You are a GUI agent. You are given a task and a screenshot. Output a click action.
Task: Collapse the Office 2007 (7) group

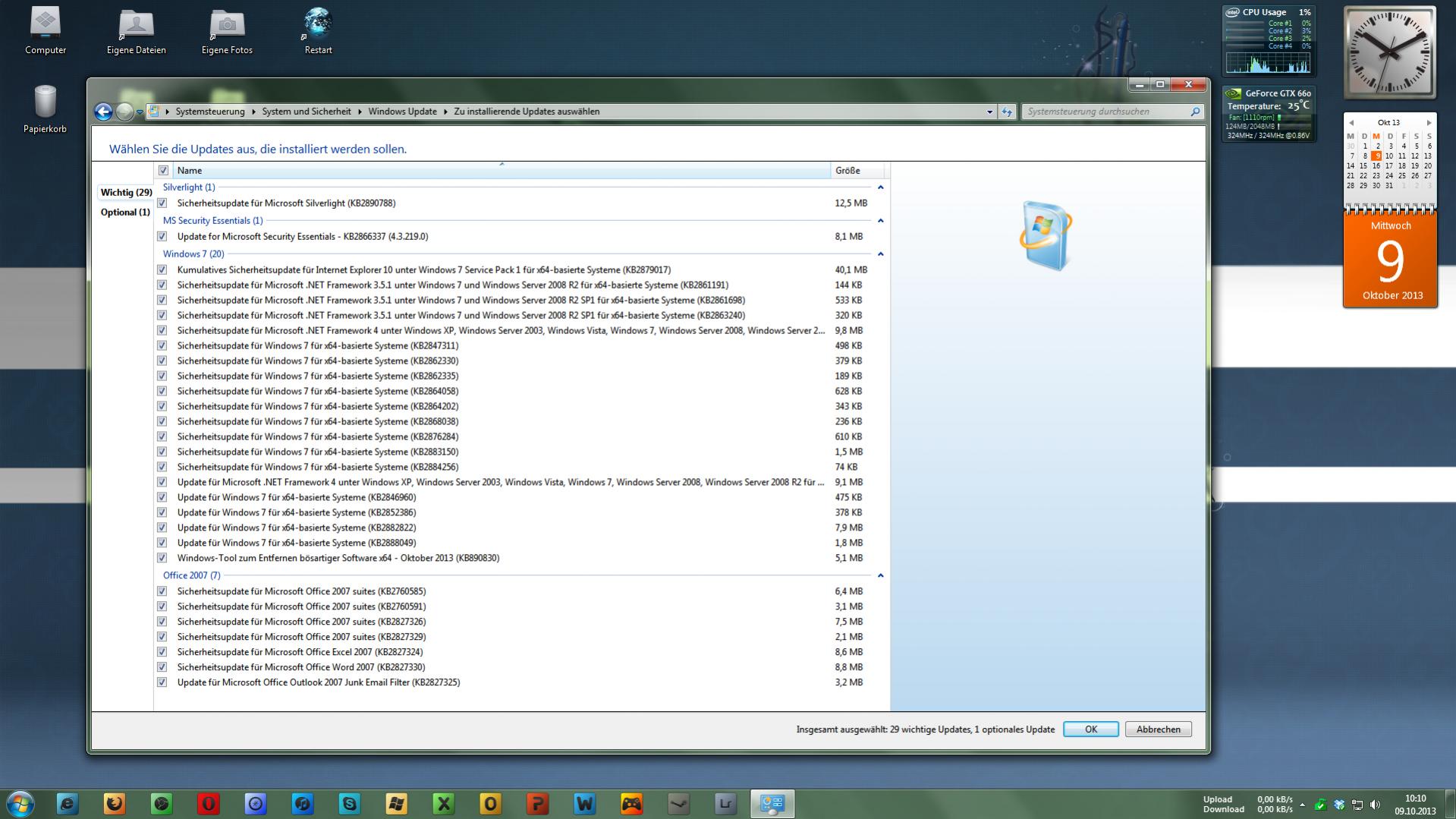[x=880, y=576]
